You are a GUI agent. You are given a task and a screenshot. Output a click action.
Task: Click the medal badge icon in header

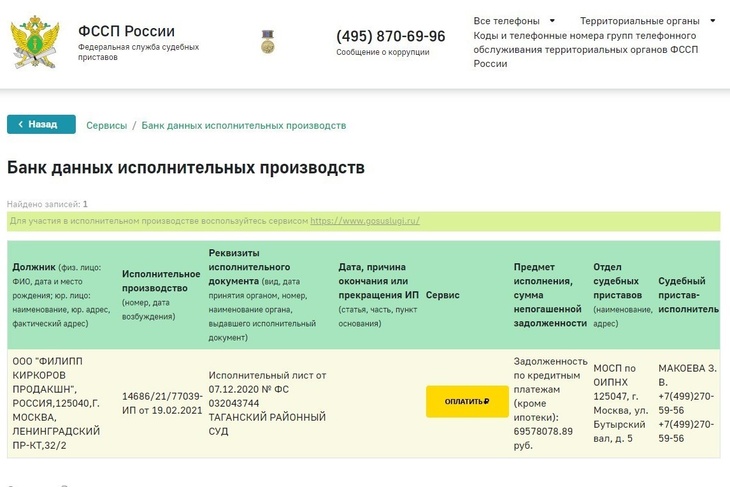(x=267, y=42)
